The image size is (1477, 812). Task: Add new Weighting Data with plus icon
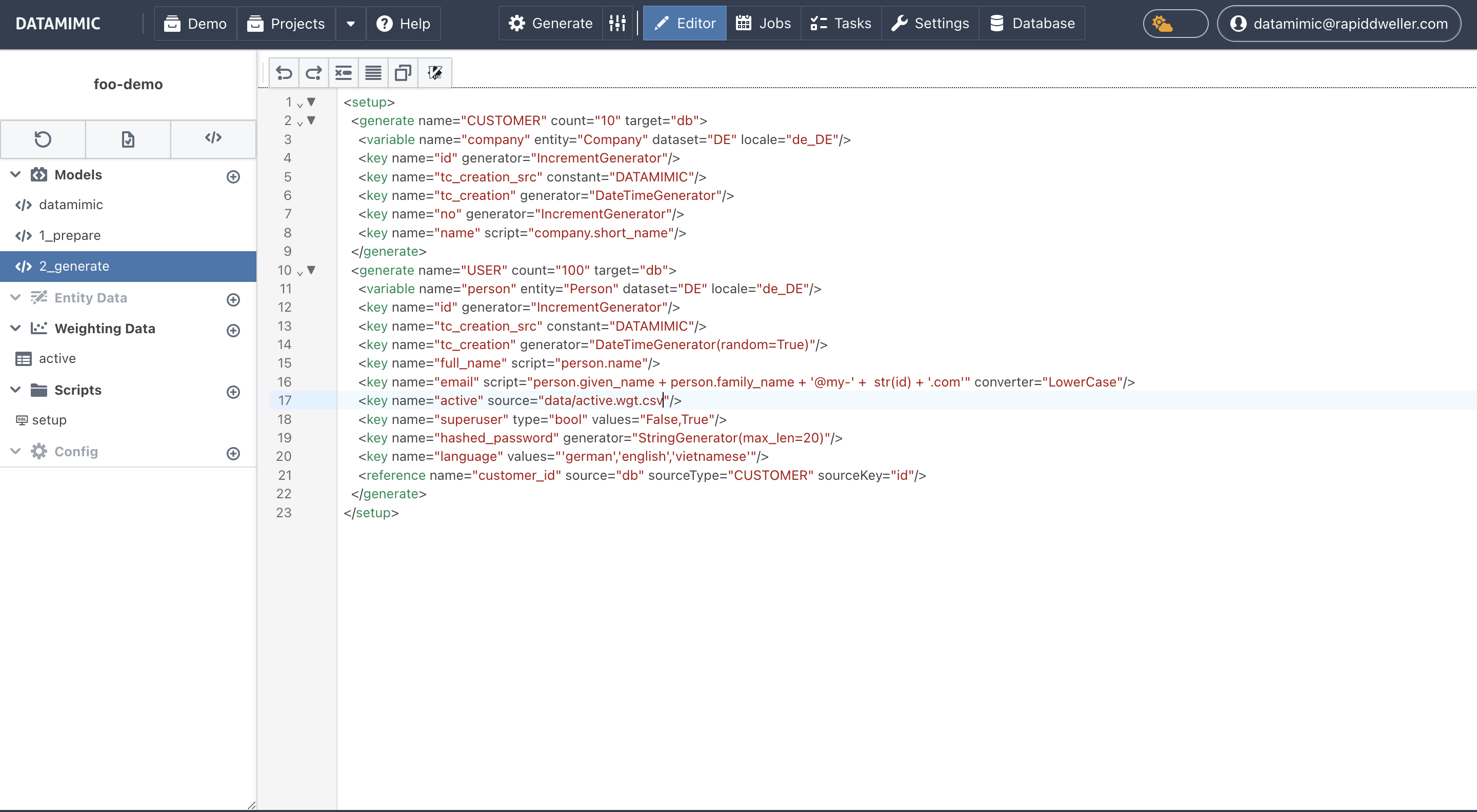point(233,330)
